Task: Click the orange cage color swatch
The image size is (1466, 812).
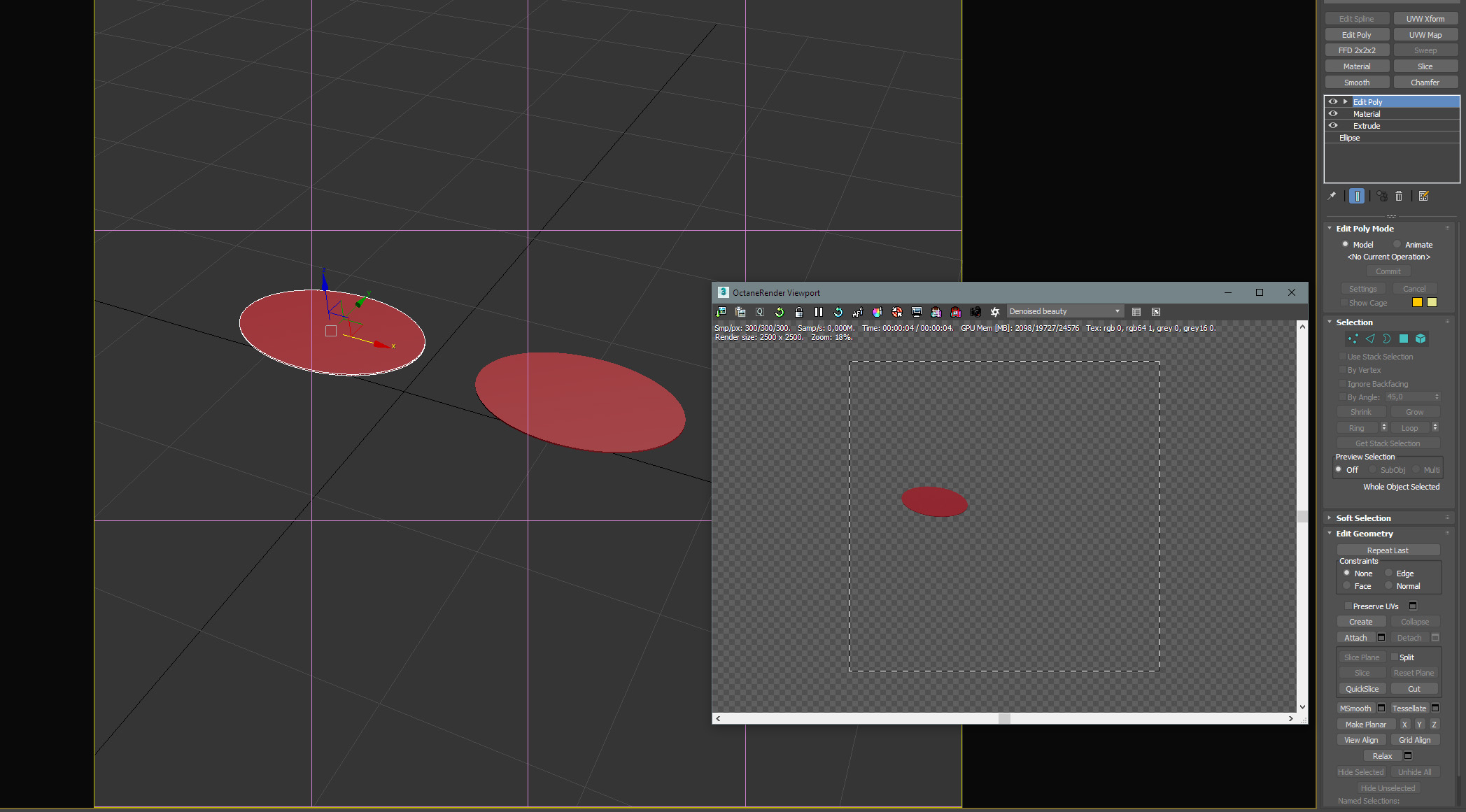Action: (1417, 303)
